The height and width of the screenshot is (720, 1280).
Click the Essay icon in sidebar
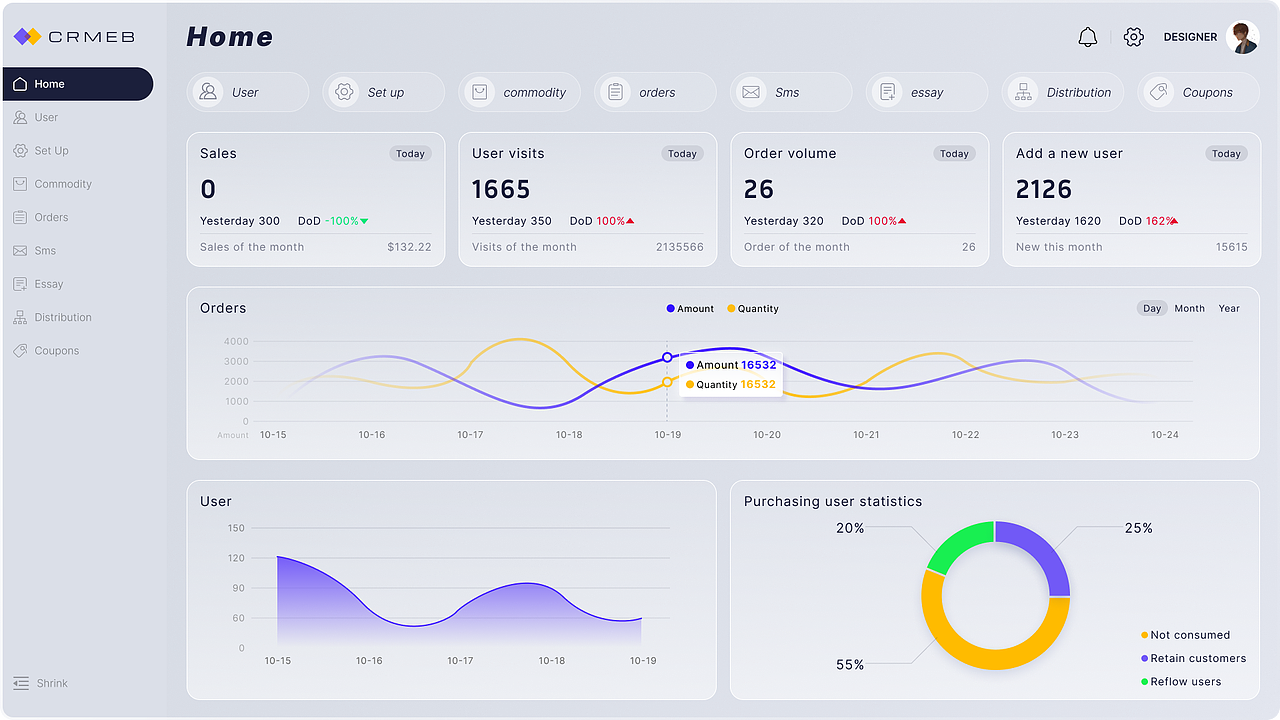(x=20, y=284)
